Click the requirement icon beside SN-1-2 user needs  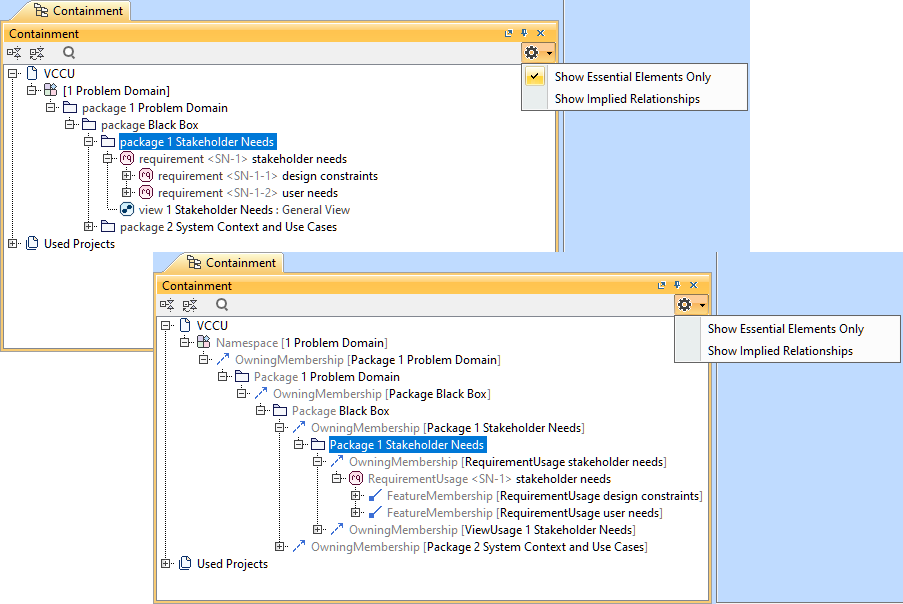[146, 193]
